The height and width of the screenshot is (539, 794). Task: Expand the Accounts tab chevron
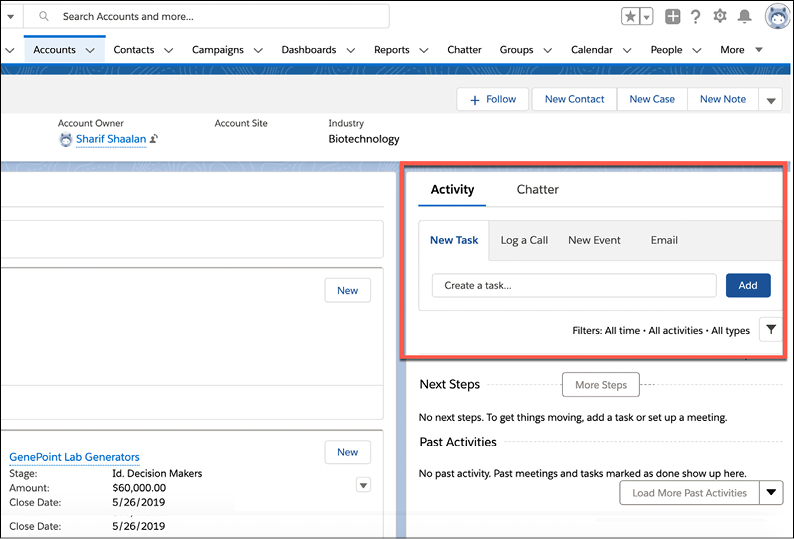pos(90,50)
